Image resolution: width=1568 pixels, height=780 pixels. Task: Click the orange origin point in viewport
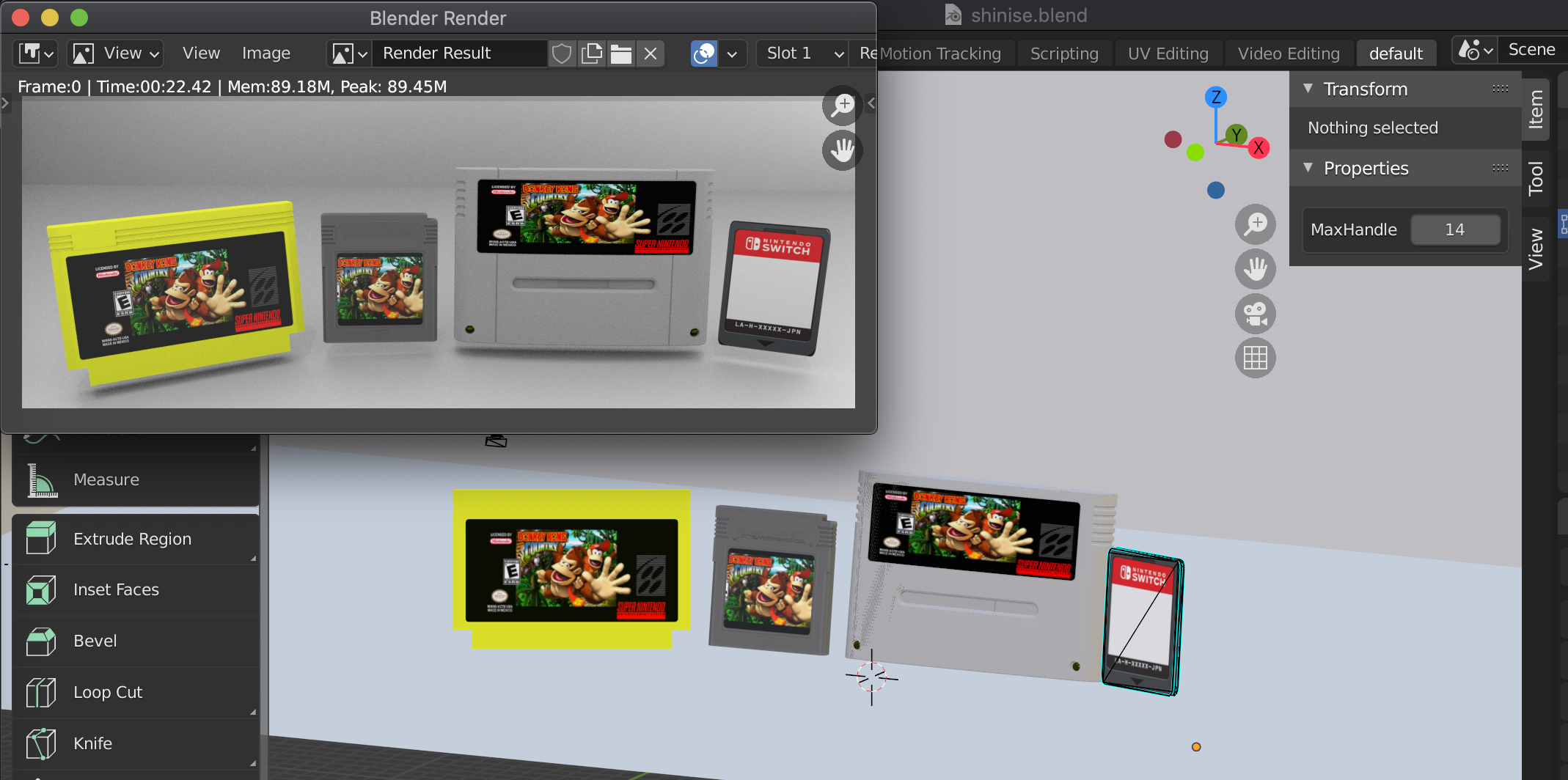click(1196, 746)
